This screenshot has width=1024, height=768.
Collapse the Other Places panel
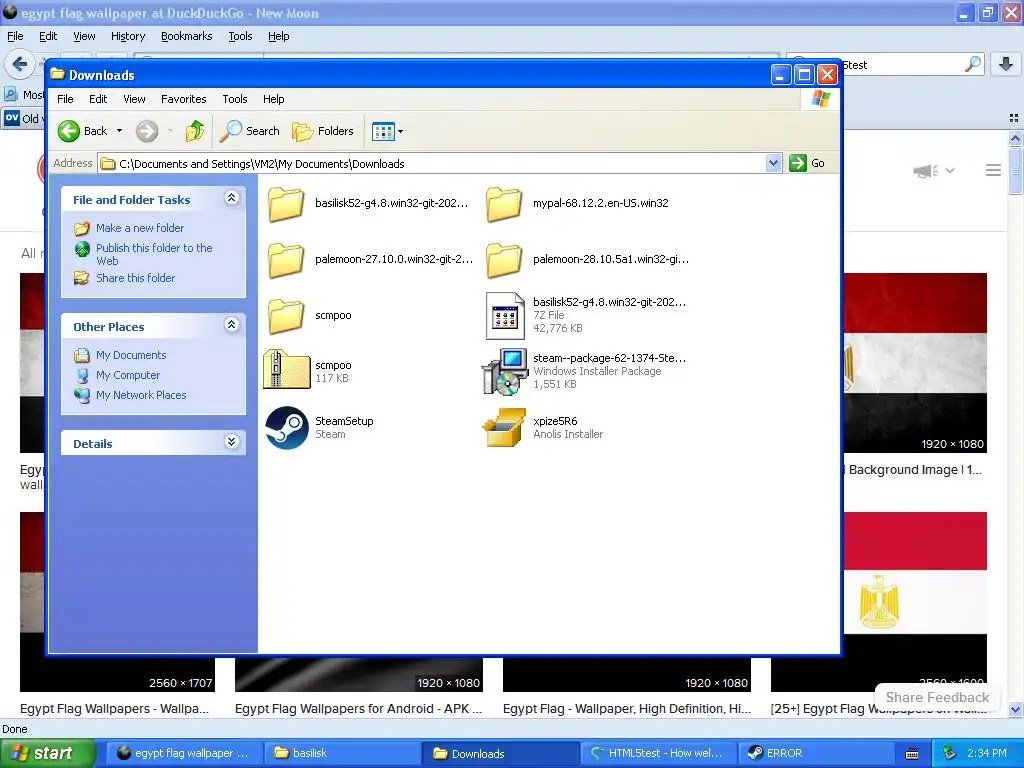point(231,325)
